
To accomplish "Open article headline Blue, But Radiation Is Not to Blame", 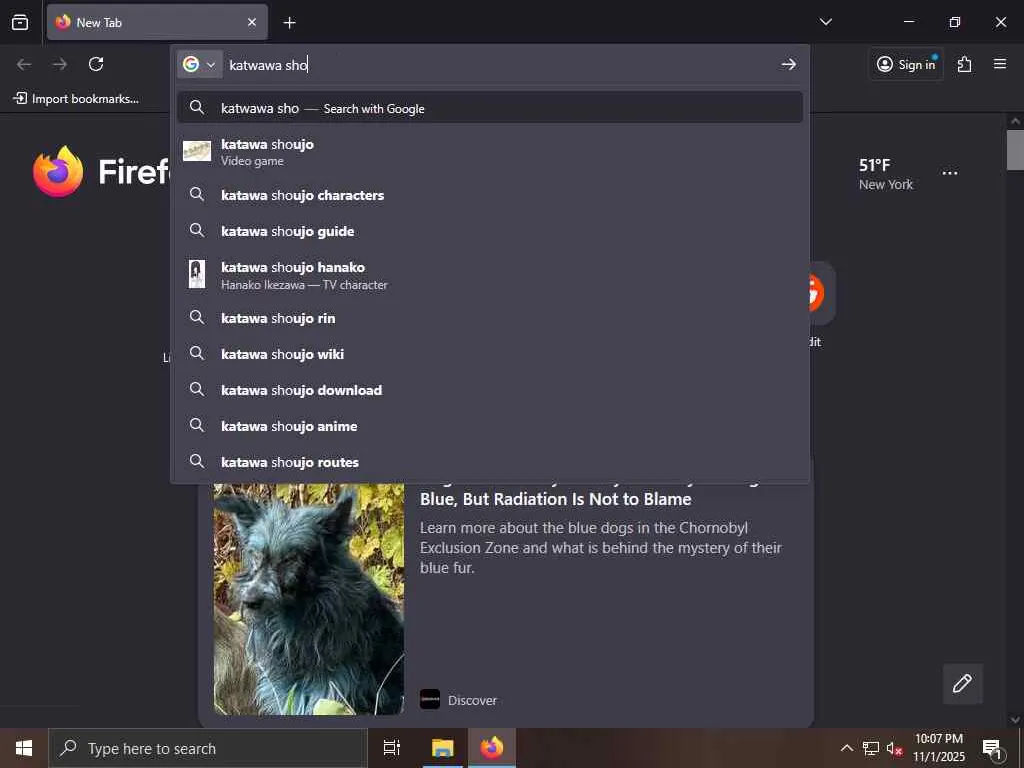I will click(556, 499).
